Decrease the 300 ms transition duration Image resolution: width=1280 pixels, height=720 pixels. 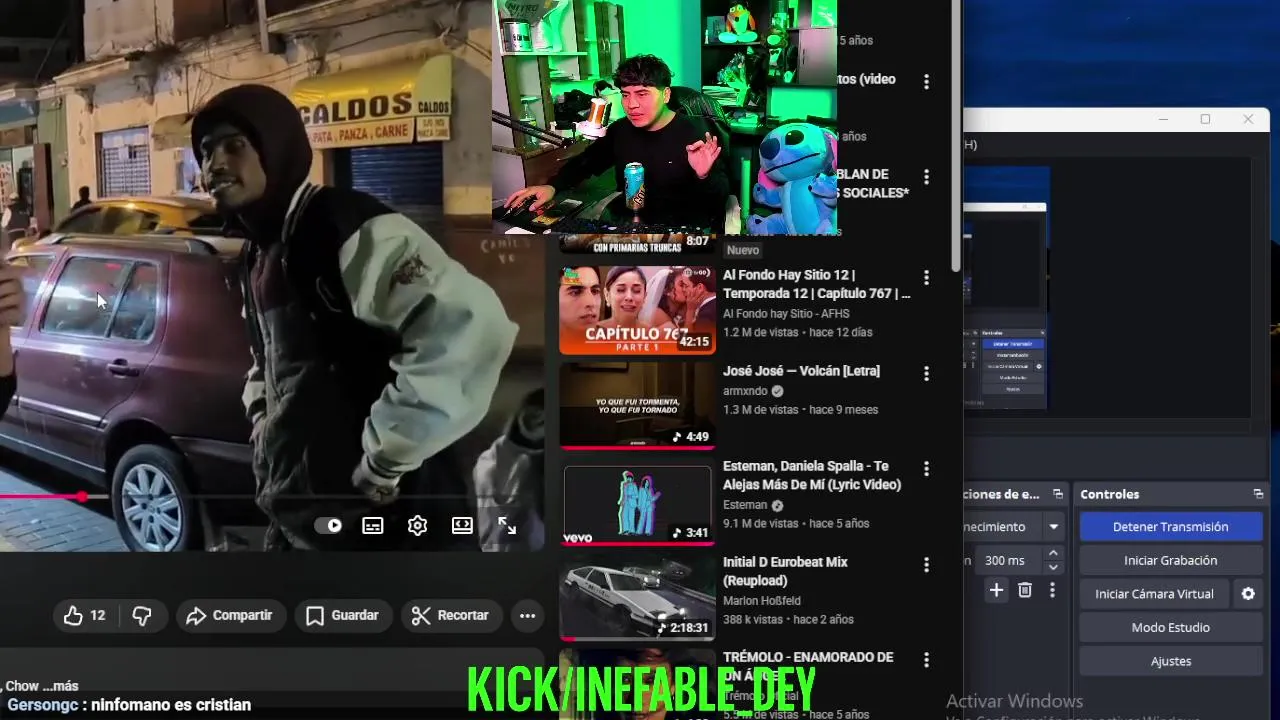[x=1053, y=567]
